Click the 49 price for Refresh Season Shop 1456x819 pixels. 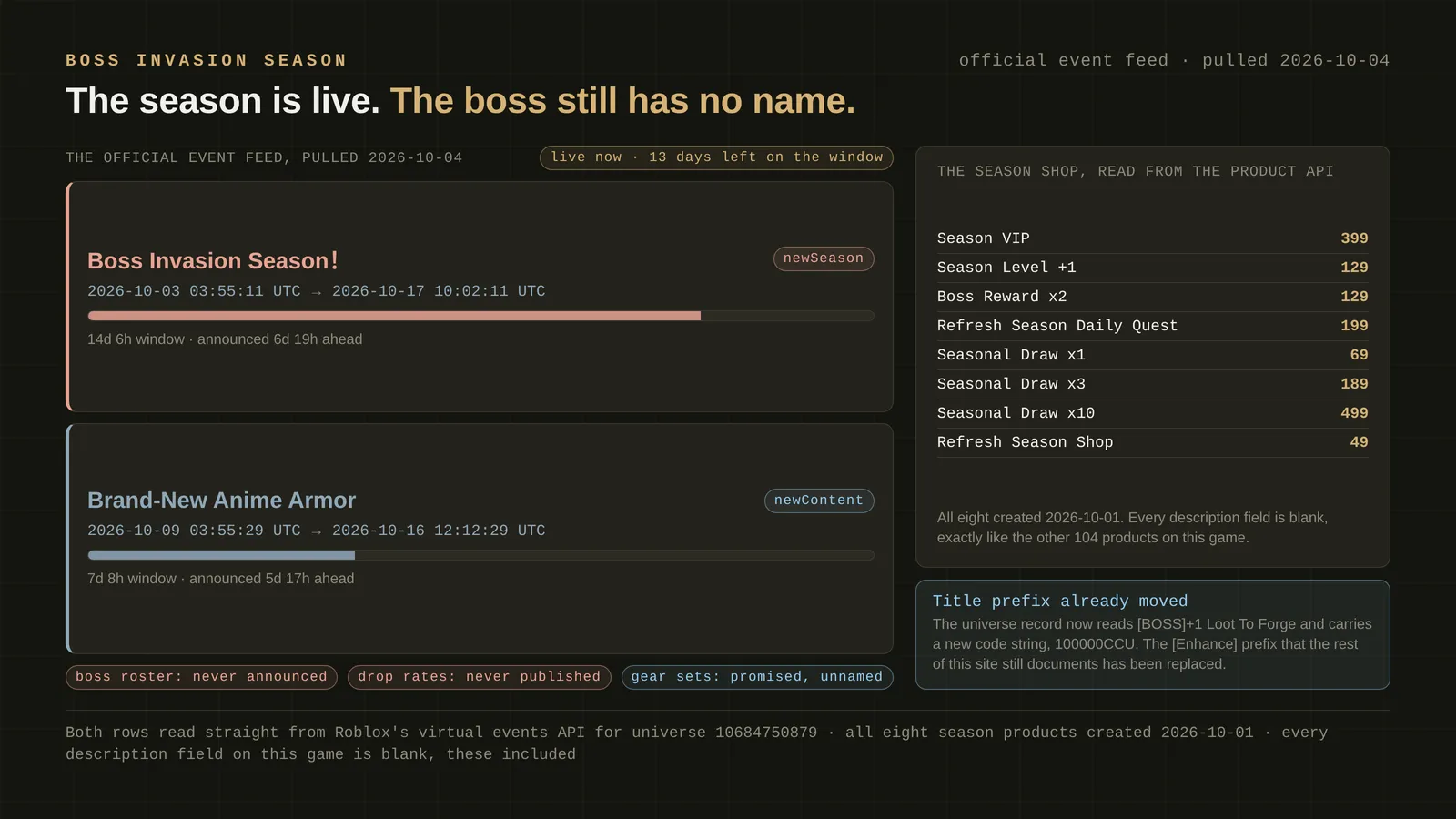click(x=1359, y=442)
